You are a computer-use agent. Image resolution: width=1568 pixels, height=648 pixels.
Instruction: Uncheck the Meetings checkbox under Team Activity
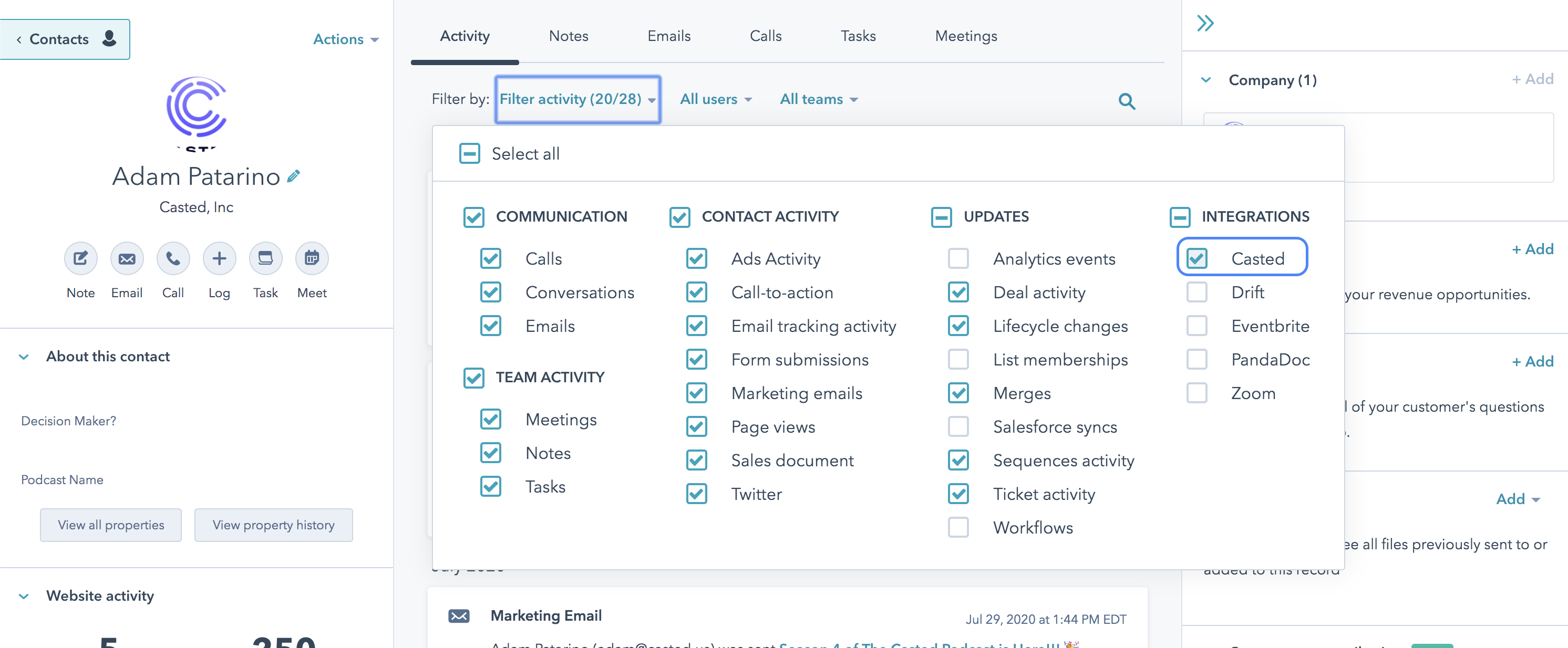tap(491, 419)
